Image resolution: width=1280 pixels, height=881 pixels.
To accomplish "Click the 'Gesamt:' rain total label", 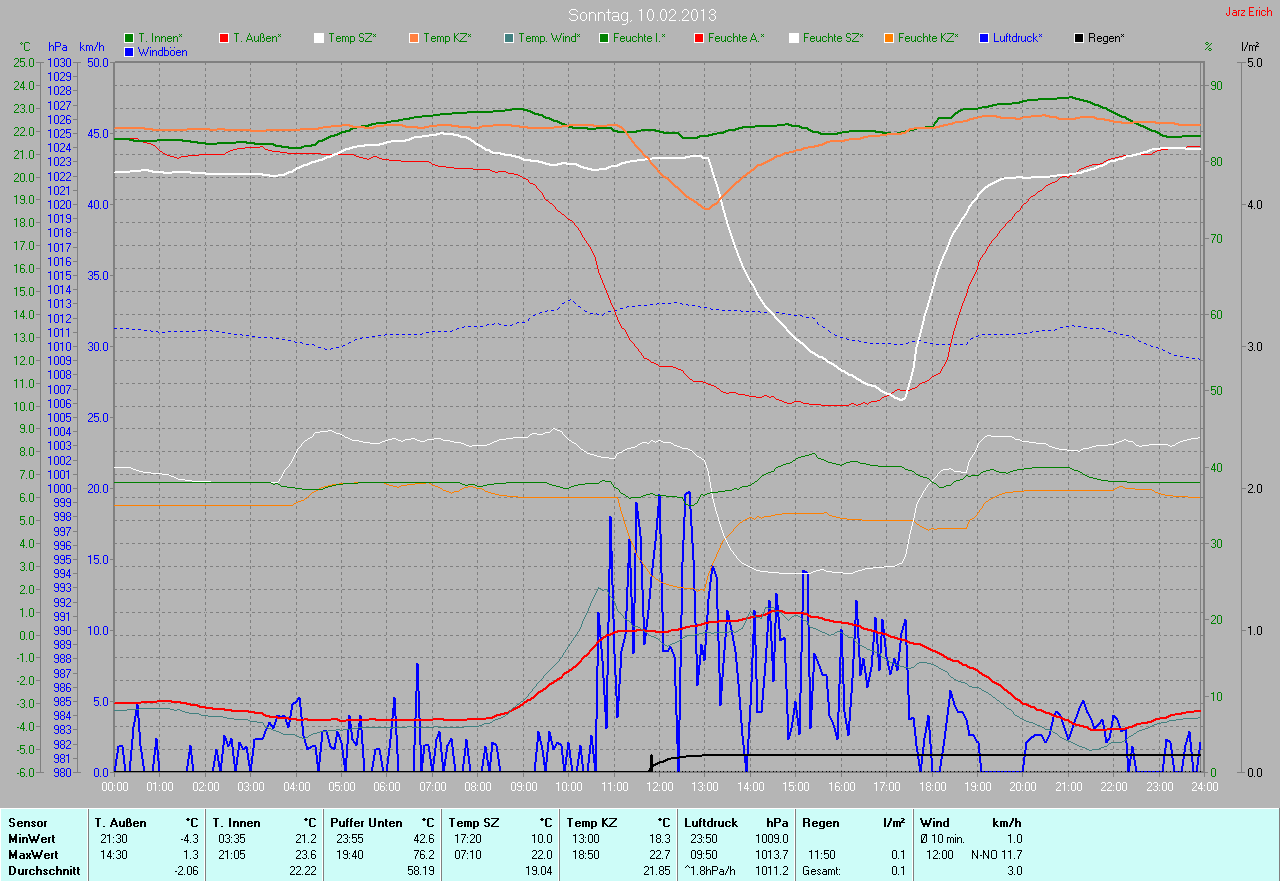I will pos(821,871).
